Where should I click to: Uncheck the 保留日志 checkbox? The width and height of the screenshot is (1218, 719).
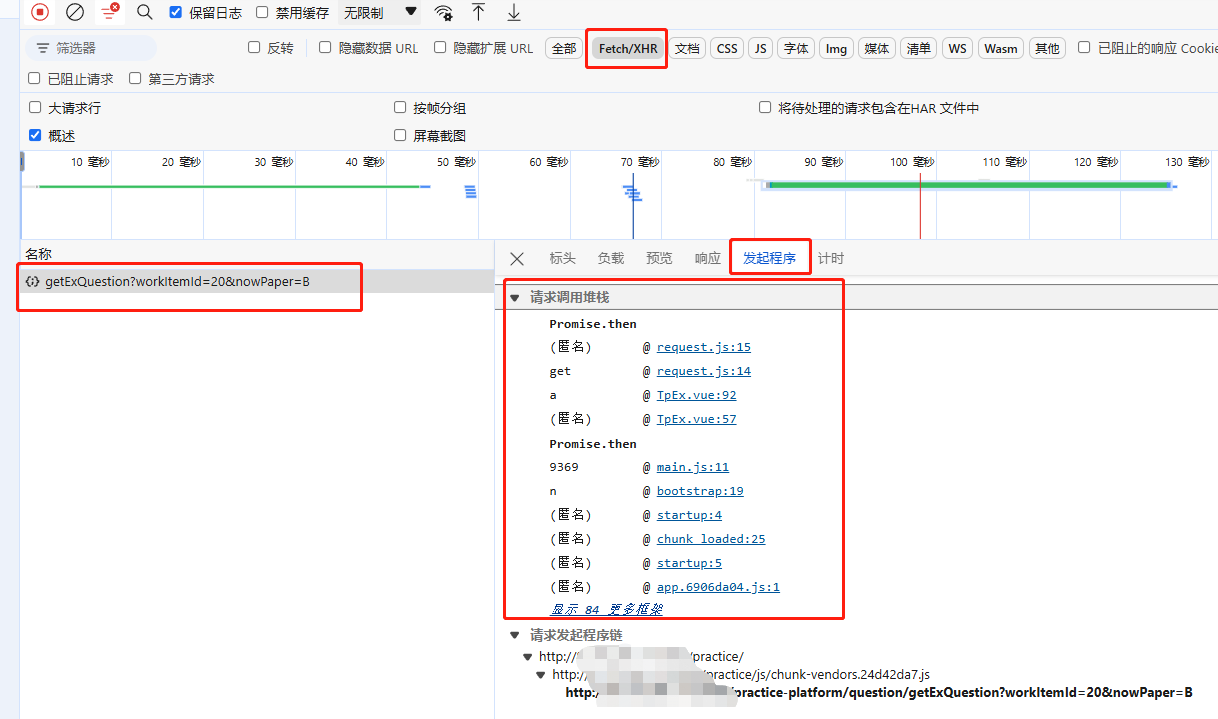[176, 13]
